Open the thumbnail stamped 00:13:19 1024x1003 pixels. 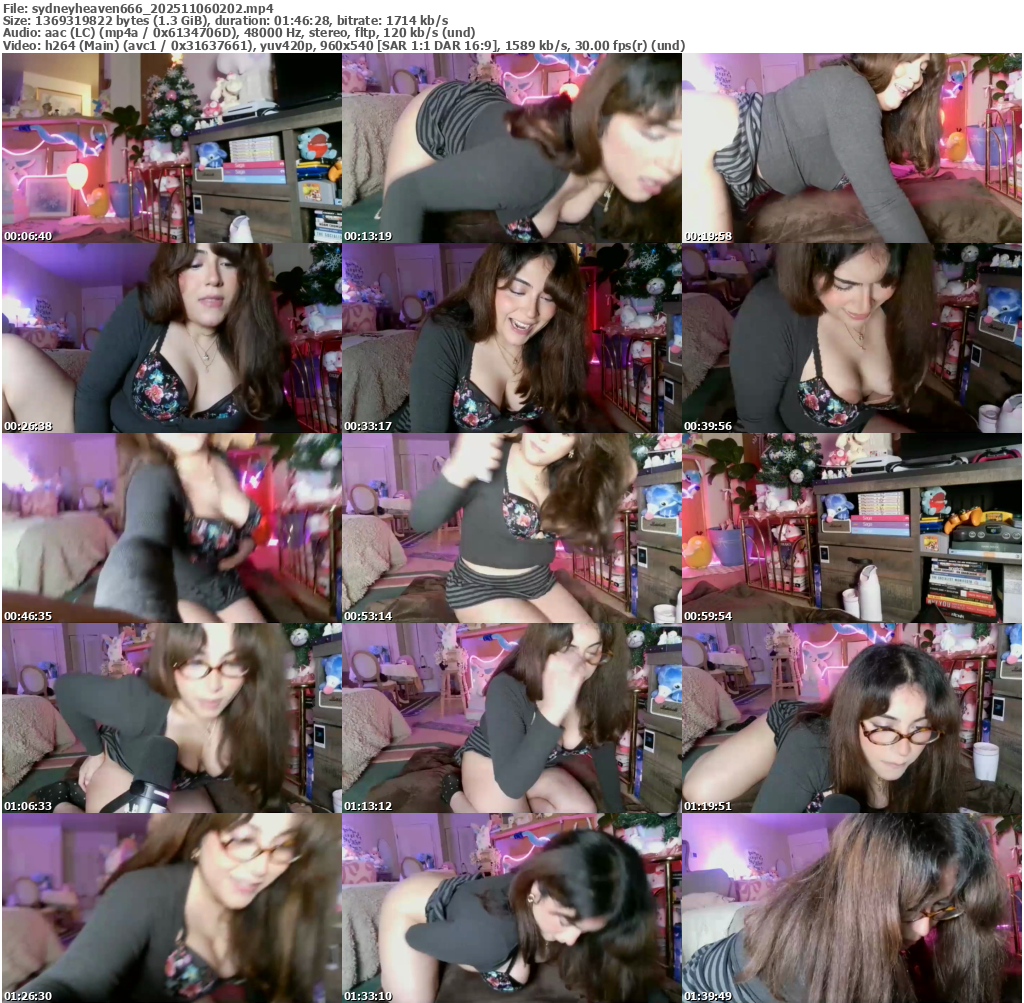pos(512,148)
